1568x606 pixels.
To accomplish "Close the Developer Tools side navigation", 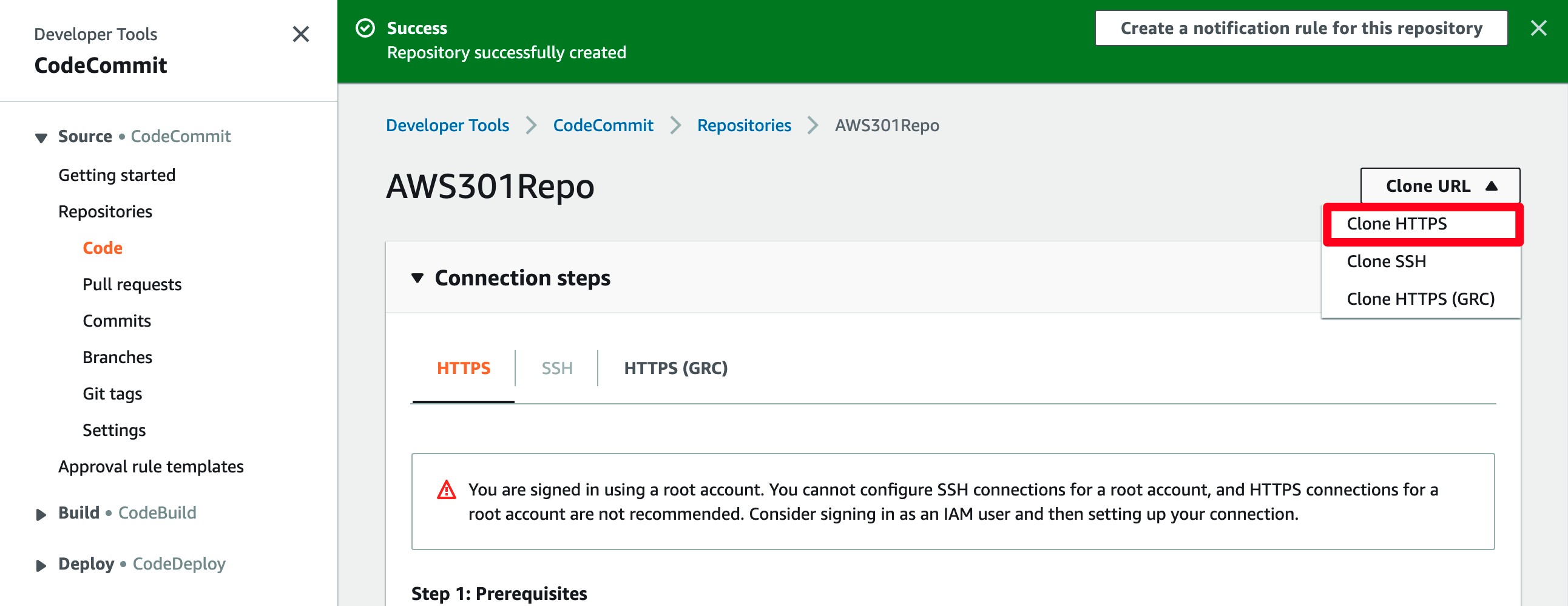I will coord(301,34).
